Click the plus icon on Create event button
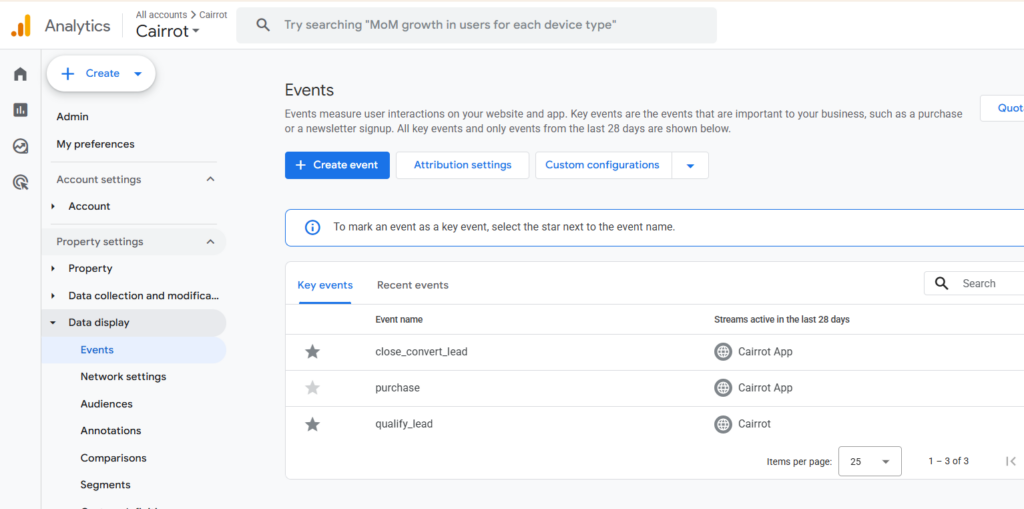The image size is (1024, 509). tap(300, 165)
